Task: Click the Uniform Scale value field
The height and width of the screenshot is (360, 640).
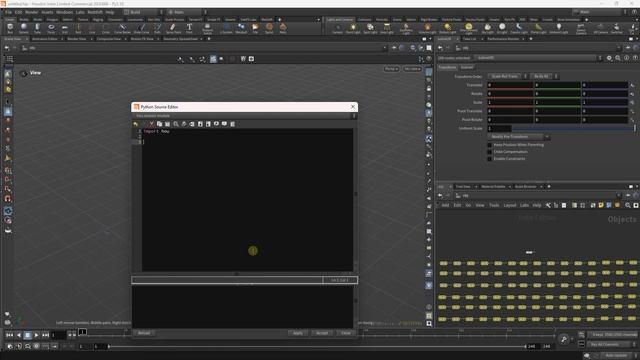Action: pyautogui.click(x=499, y=128)
